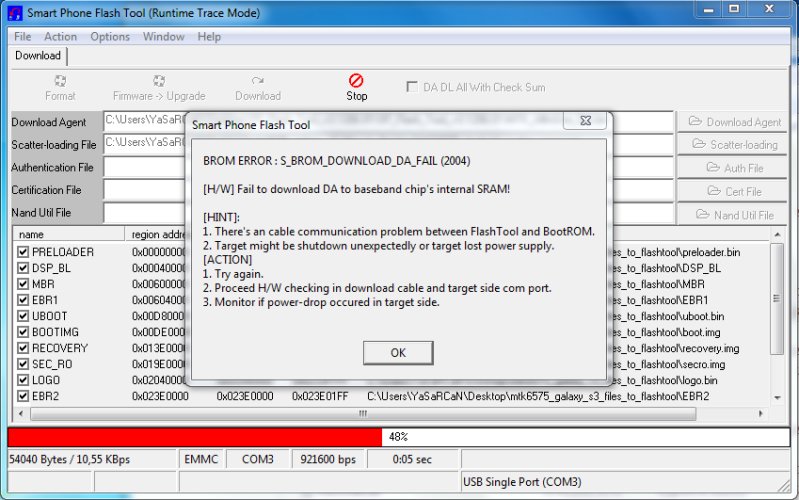
Task: Uncheck the MBR partition checkbox
Action: click(22, 284)
